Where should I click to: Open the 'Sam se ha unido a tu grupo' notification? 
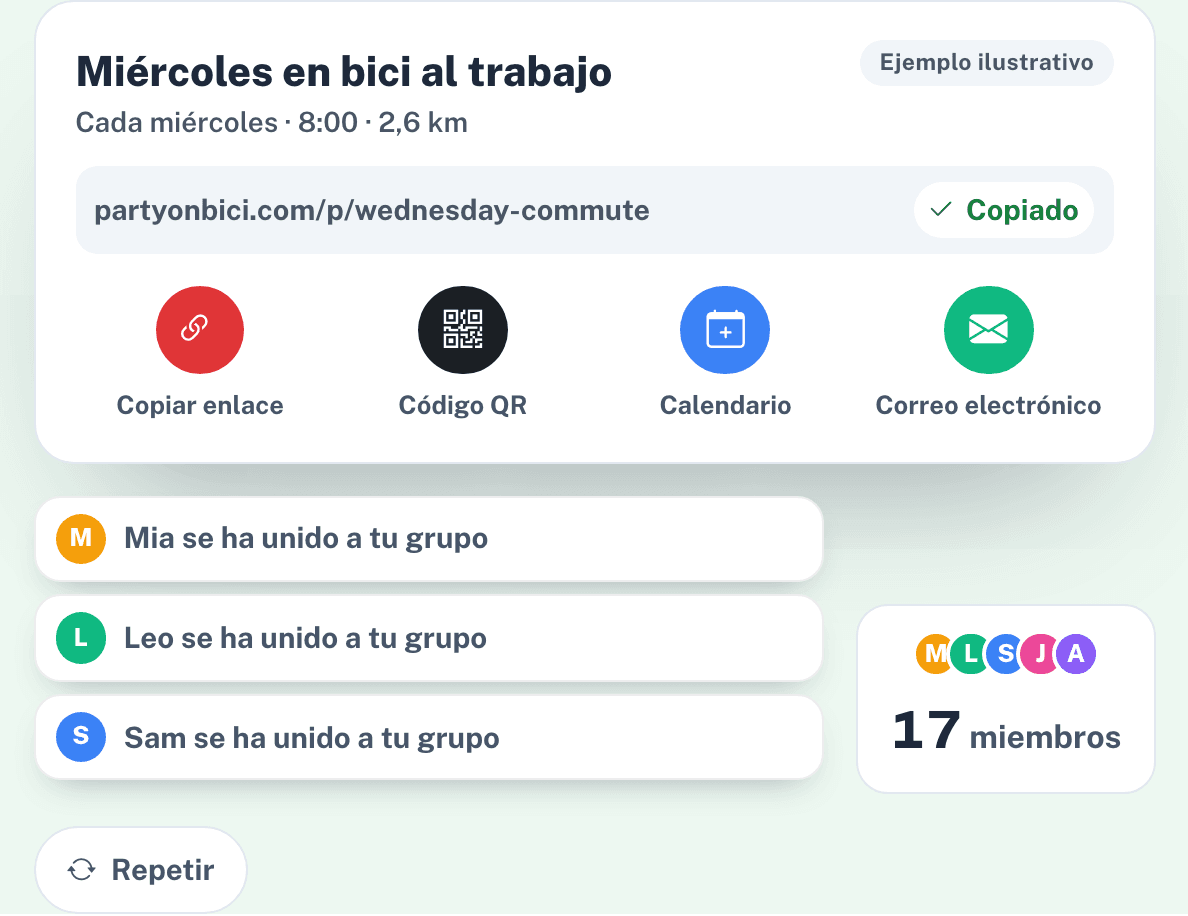[x=429, y=737]
